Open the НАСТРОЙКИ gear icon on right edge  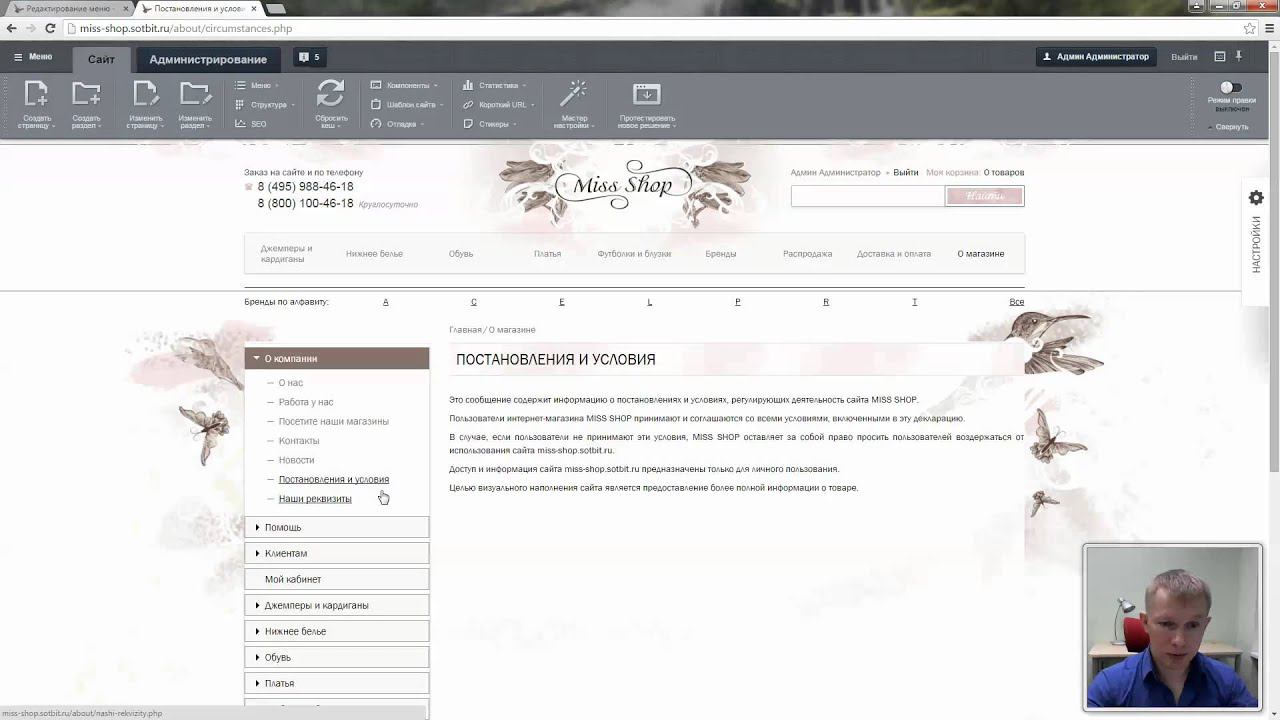(x=1256, y=198)
